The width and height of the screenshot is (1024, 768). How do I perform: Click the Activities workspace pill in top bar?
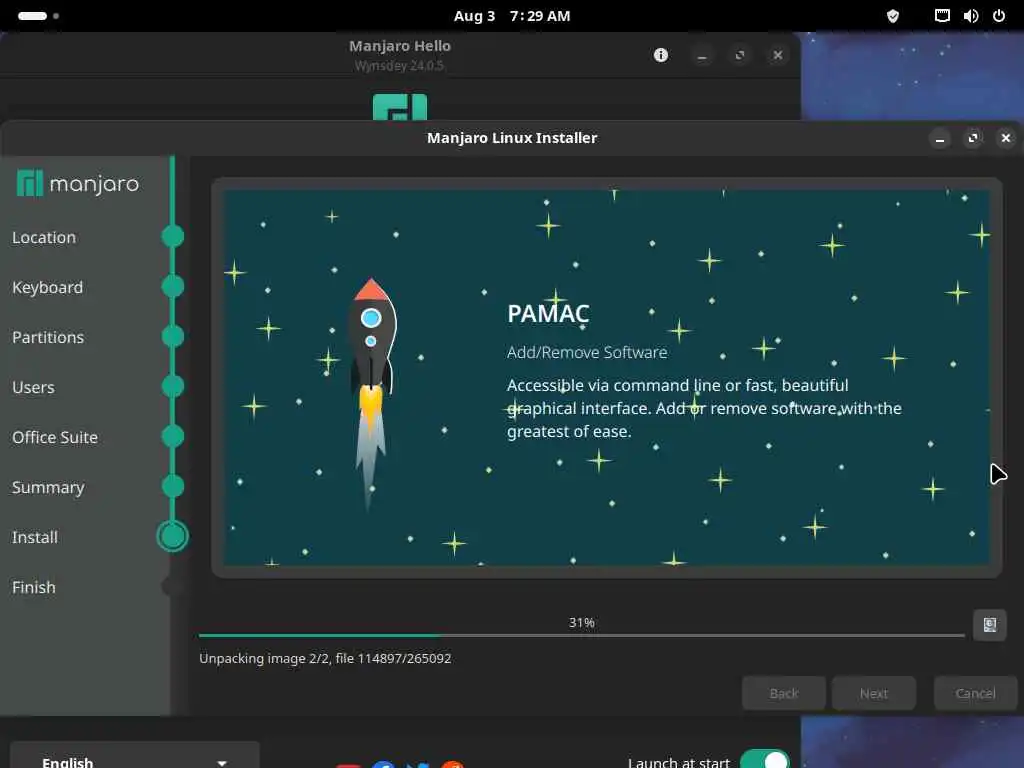click(x=32, y=16)
